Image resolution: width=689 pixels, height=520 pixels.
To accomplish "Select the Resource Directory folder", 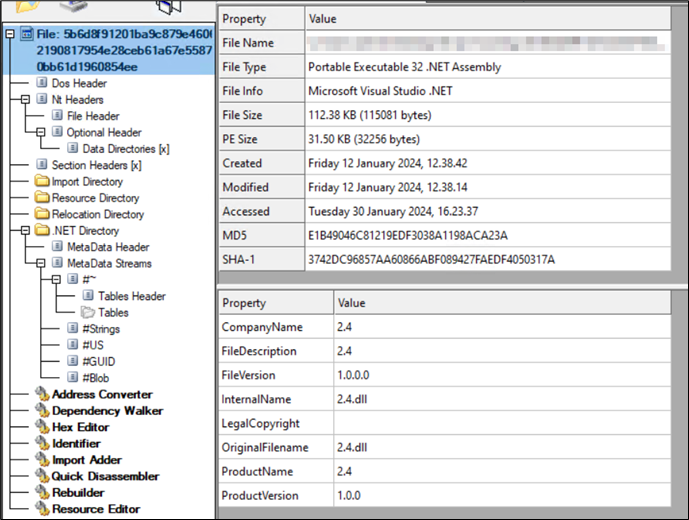I will pyautogui.click(x=95, y=198).
